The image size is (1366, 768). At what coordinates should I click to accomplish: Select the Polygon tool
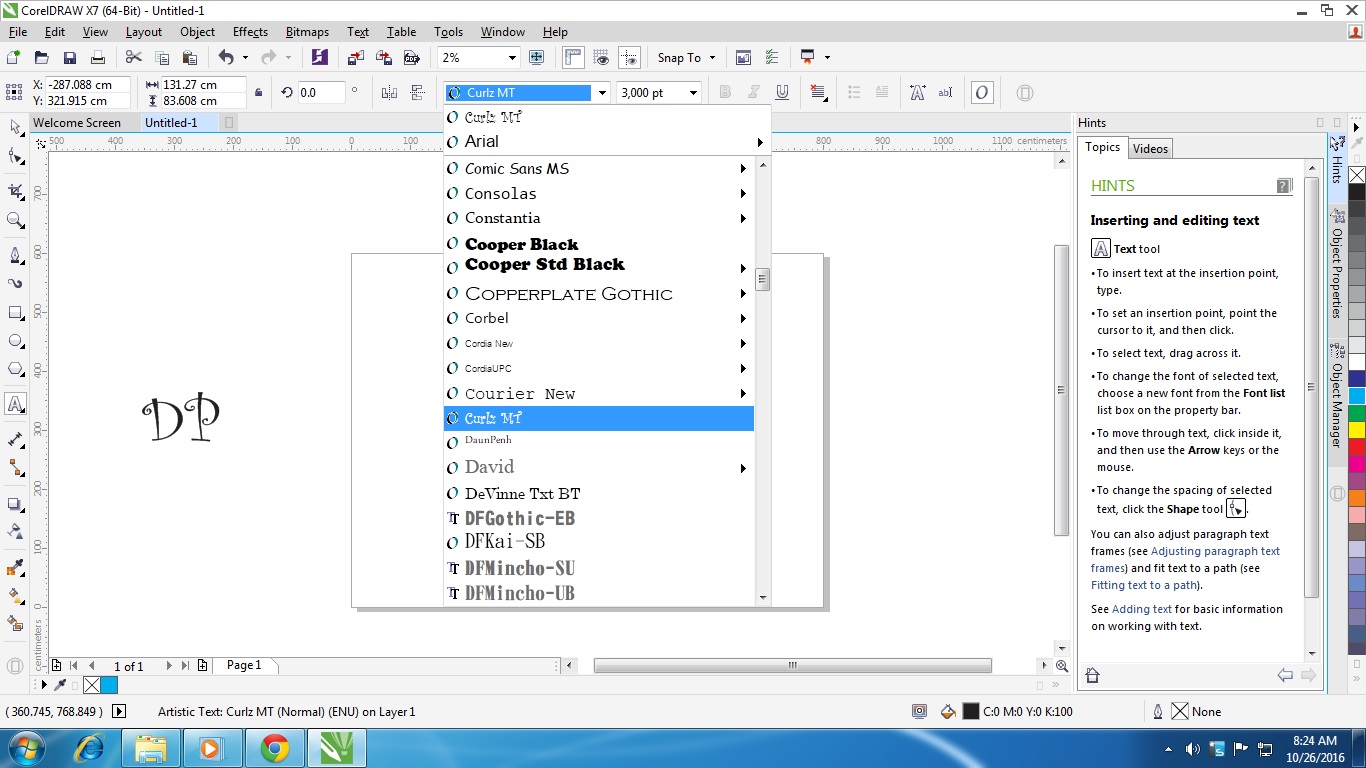[15, 370]
